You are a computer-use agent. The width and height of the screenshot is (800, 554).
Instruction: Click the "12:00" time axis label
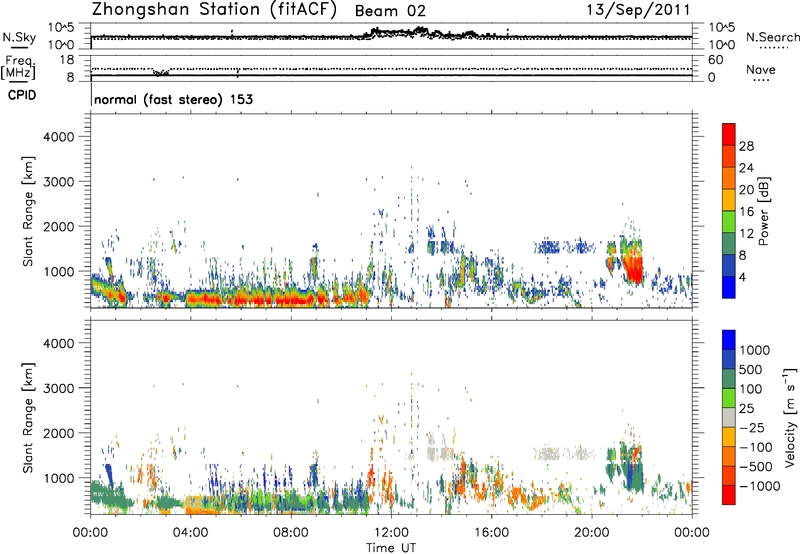tap(391, 533)
